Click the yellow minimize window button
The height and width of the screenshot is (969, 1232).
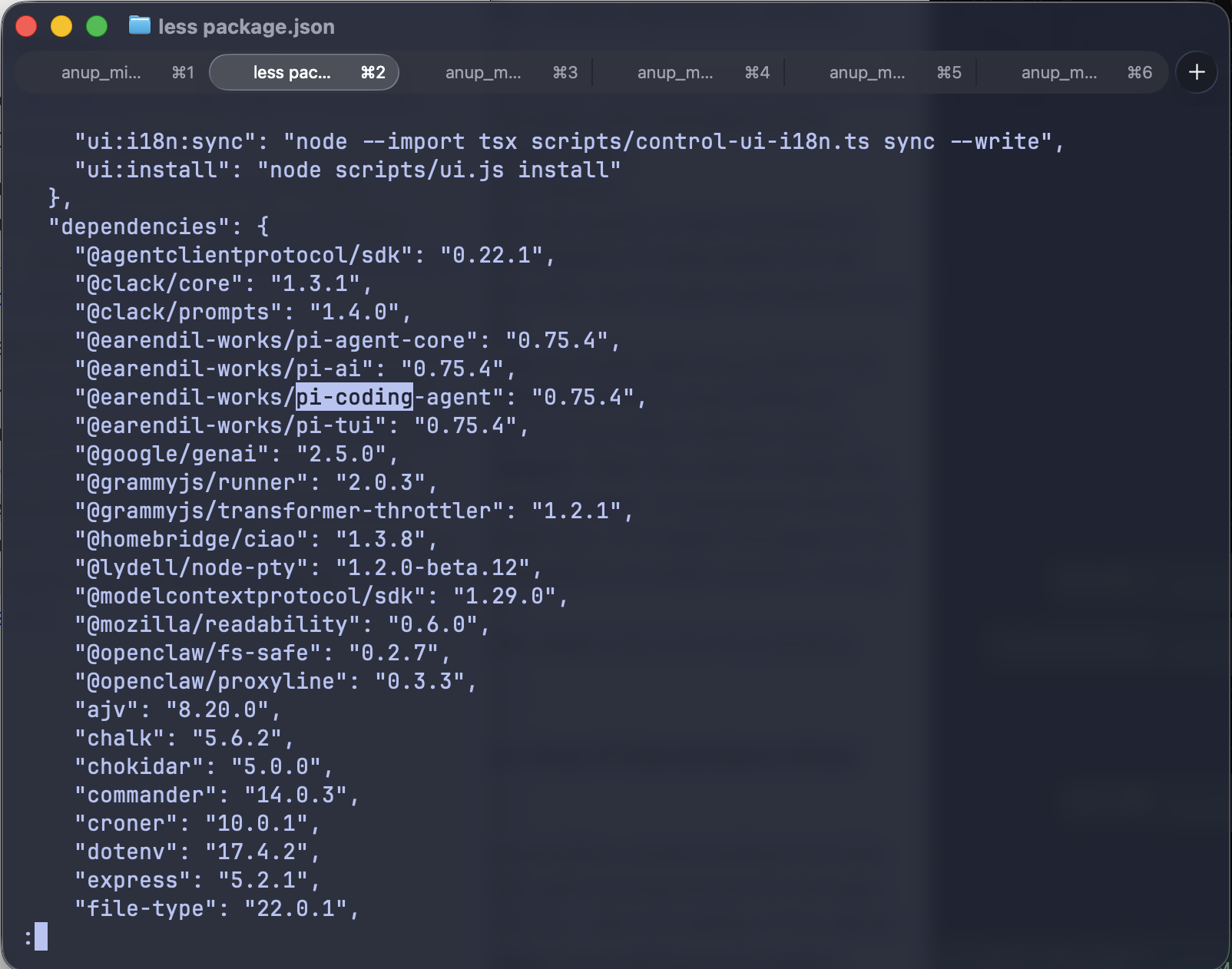[x=61, y=26]
